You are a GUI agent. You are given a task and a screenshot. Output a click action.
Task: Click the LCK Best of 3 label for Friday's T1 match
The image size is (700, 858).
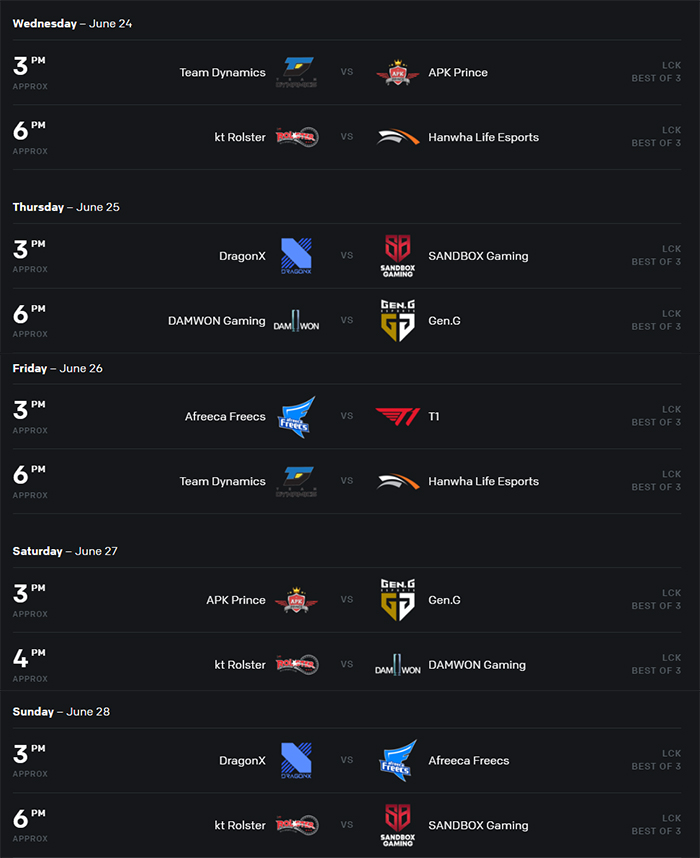[656, 416]
